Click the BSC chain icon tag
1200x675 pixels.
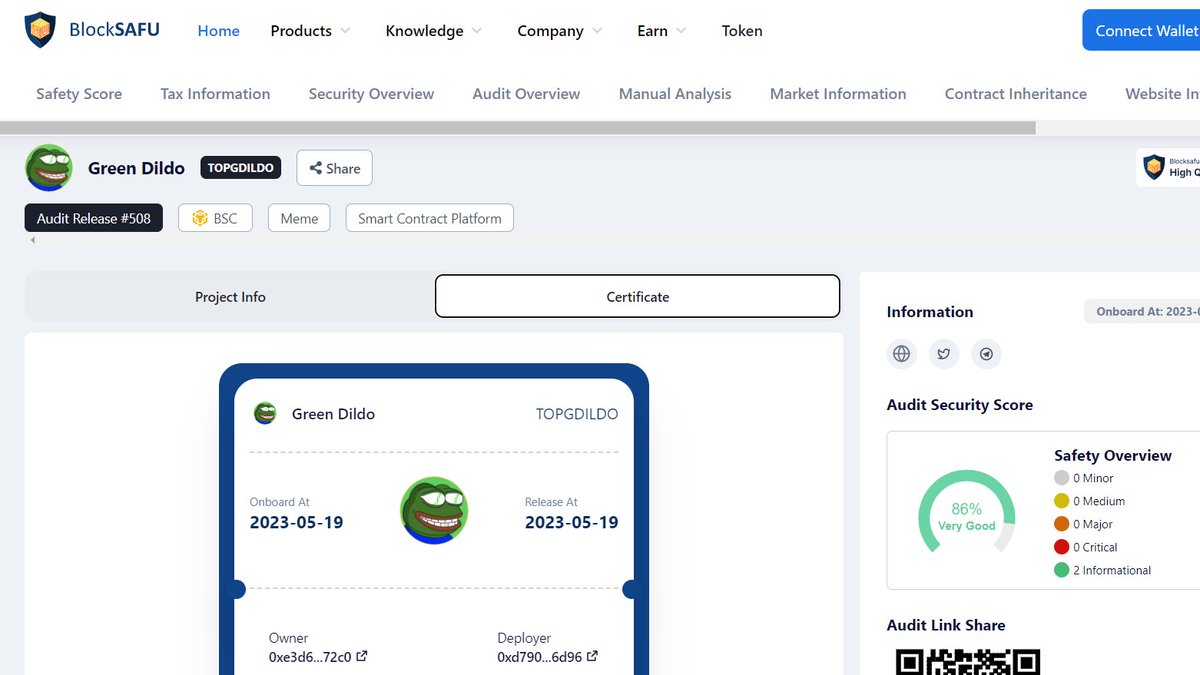[x=215, y=218]
